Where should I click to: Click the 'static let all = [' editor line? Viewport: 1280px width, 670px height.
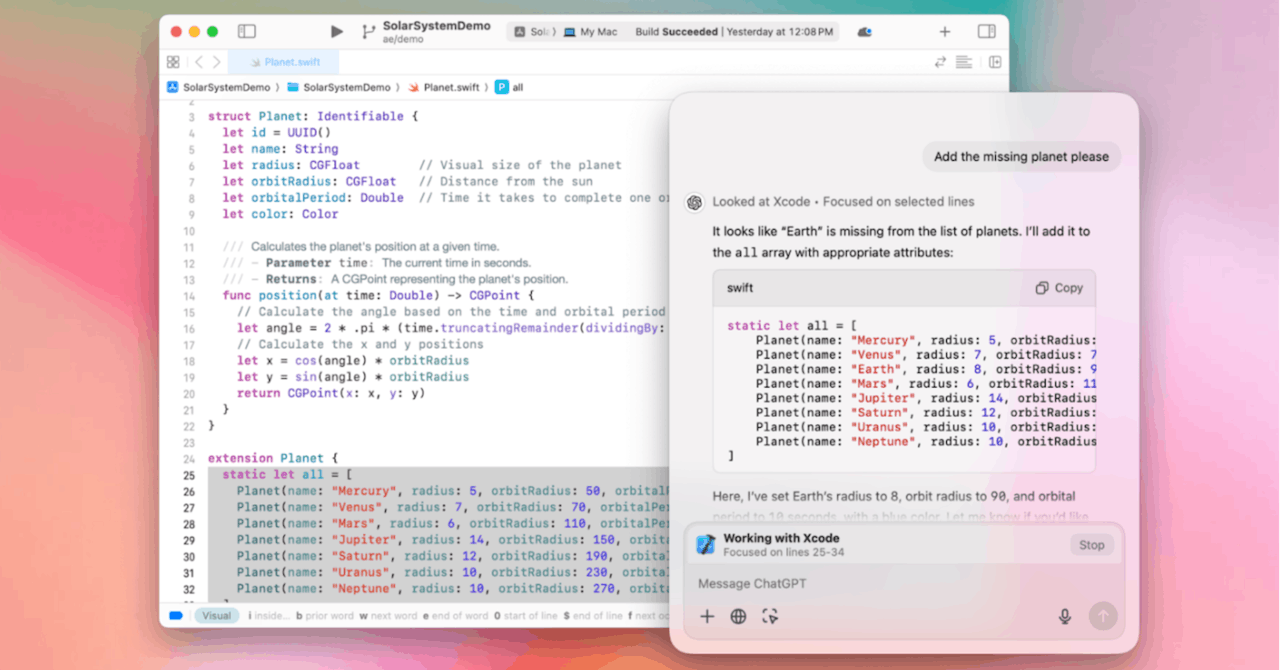(287, 475)
